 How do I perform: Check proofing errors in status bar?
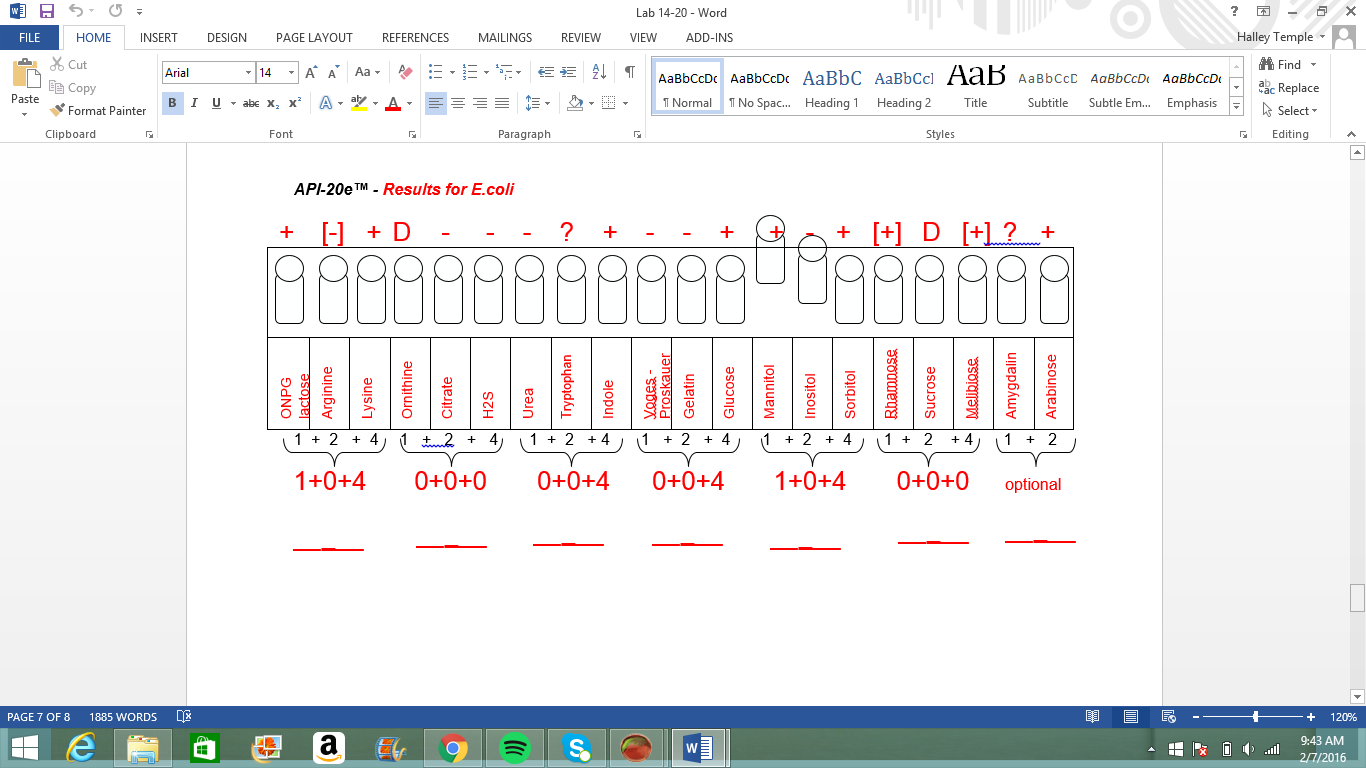point(184,717)
